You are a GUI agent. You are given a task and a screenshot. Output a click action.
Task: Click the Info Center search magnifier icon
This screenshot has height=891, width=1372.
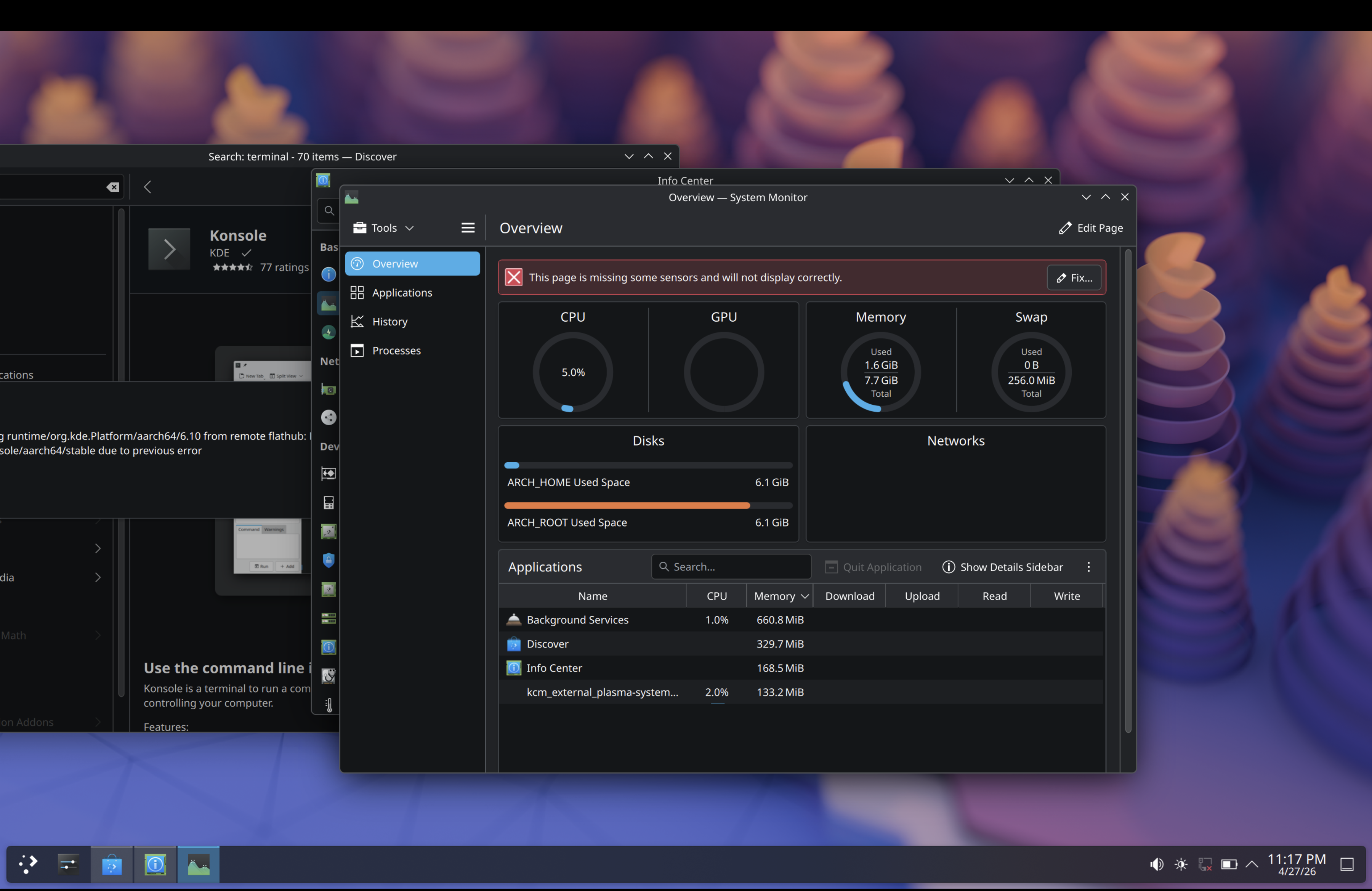[x=329, y=210]
